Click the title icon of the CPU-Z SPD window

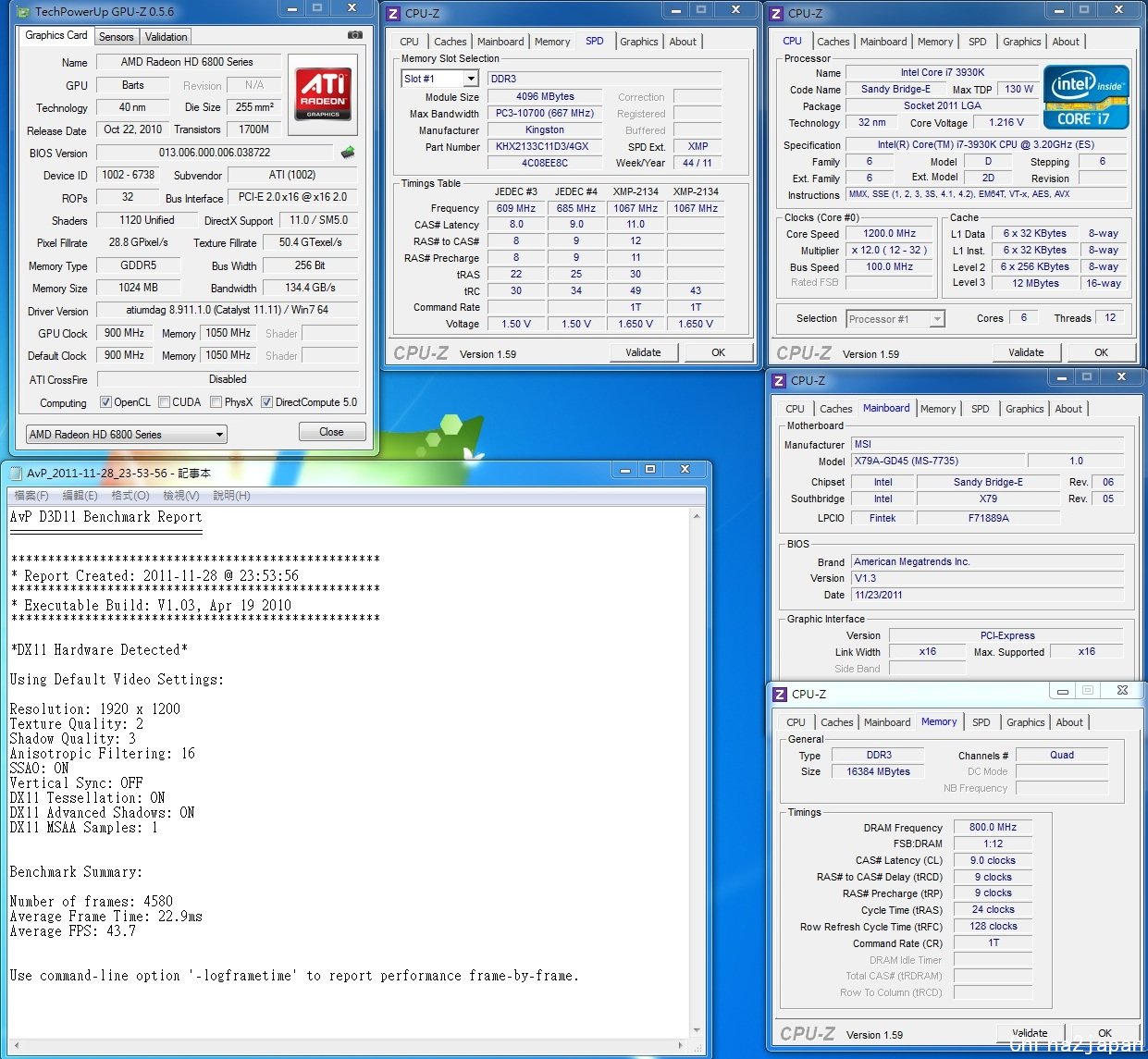393,13
